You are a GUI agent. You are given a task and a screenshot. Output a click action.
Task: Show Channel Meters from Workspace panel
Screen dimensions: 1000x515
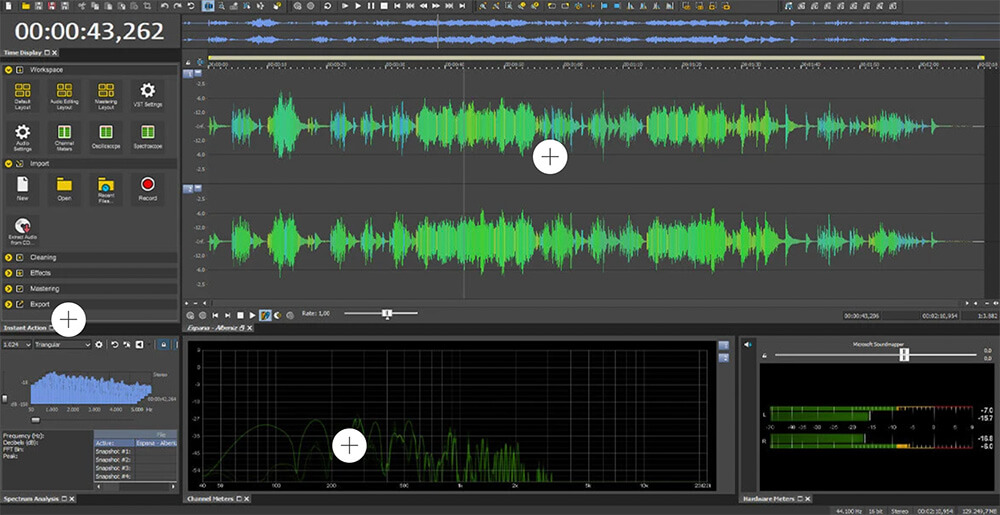[x=64, y=137]
